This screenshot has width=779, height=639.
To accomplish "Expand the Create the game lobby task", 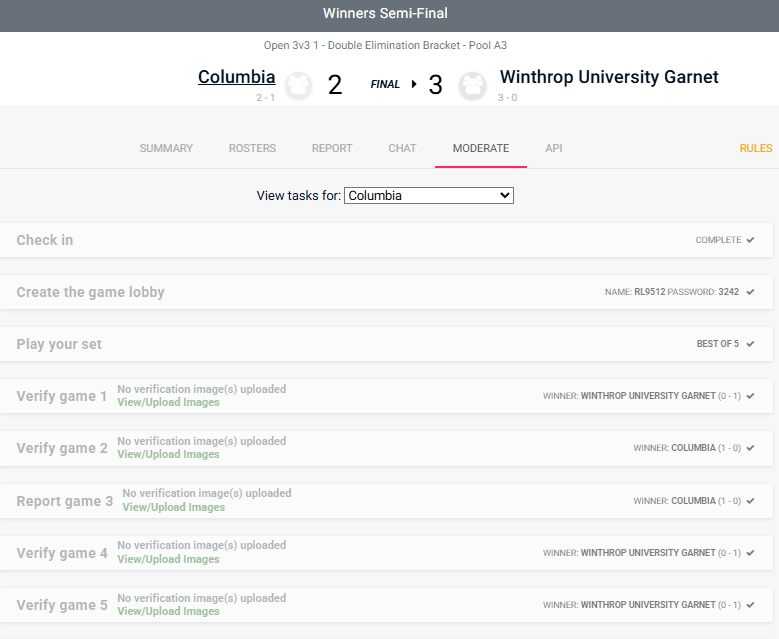I will 387,292.
